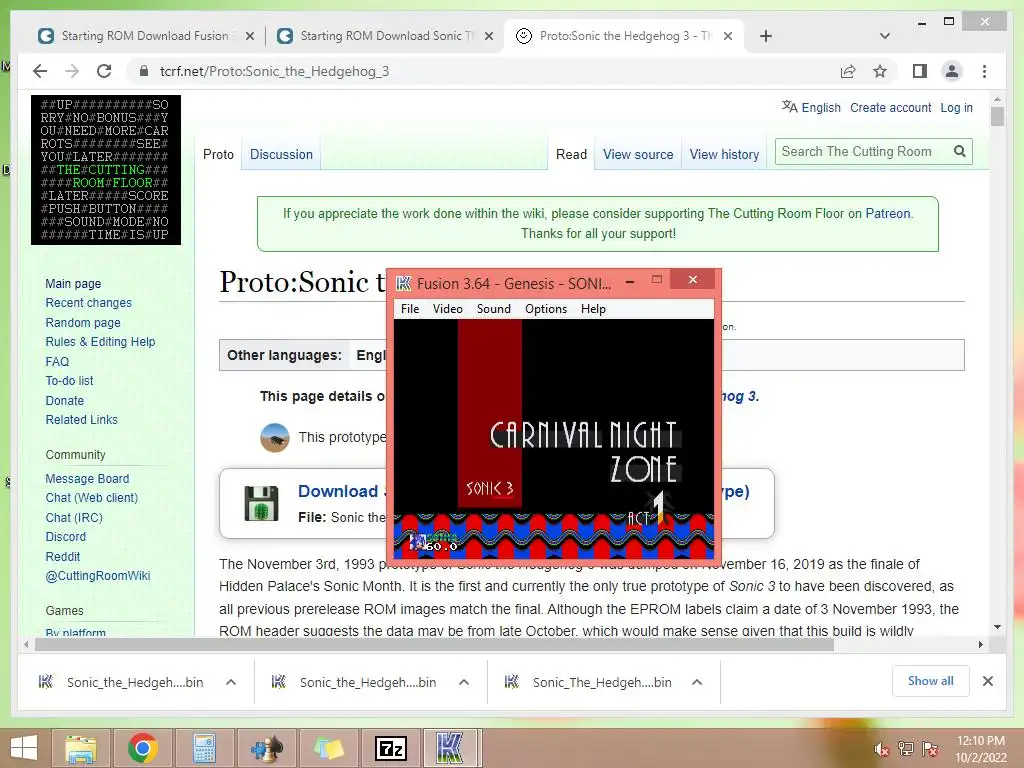Open the third Sonic_The_Hedgeh....bin download
This screenshot has width=1024, height=768.
point(601,682)
